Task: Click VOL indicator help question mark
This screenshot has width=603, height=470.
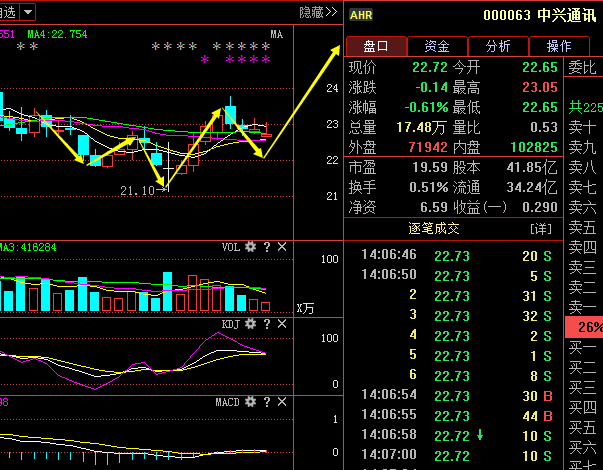Action: tap(267, 247)
